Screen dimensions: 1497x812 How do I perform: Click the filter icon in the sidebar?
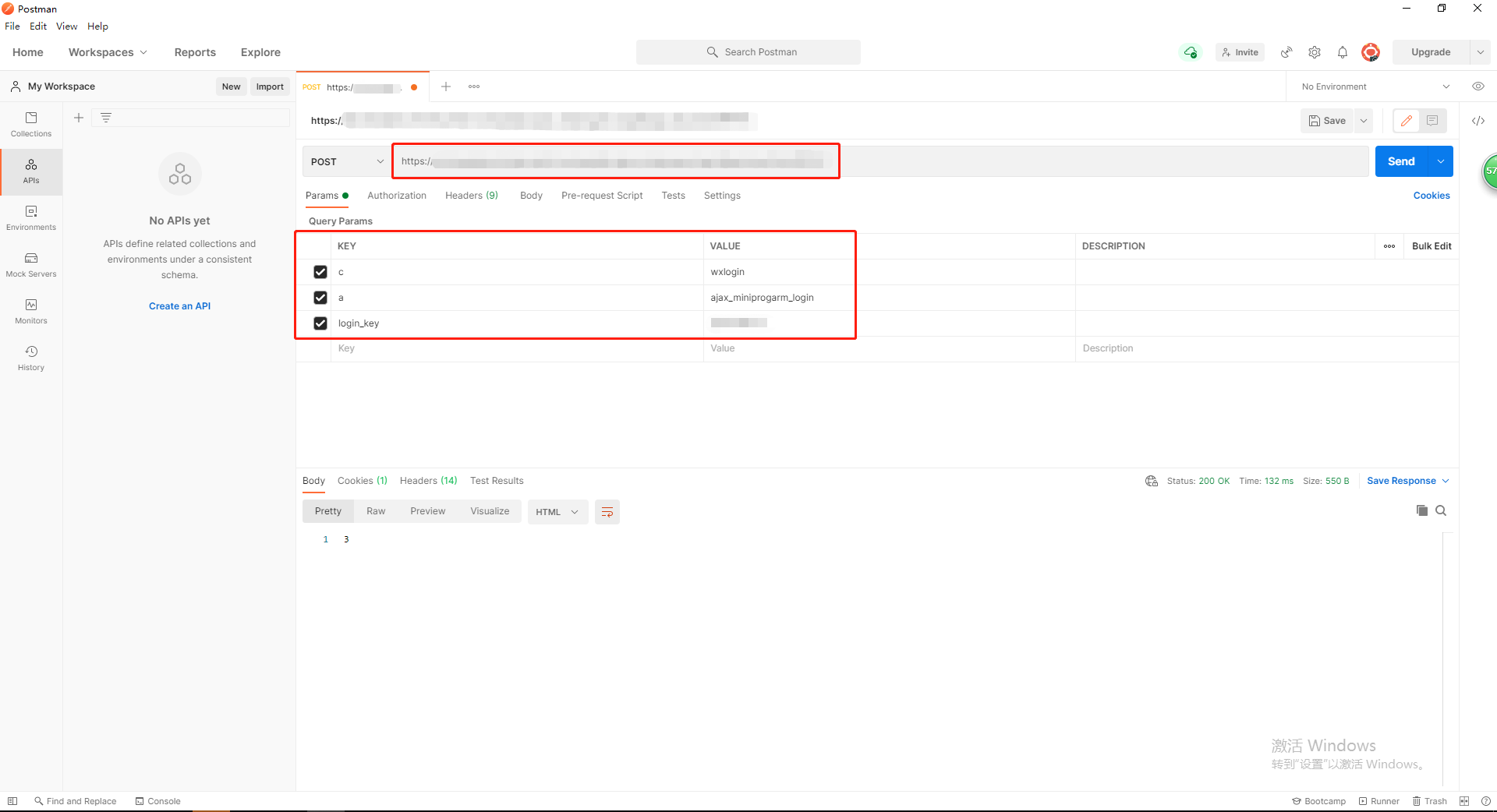pos(106,118)
